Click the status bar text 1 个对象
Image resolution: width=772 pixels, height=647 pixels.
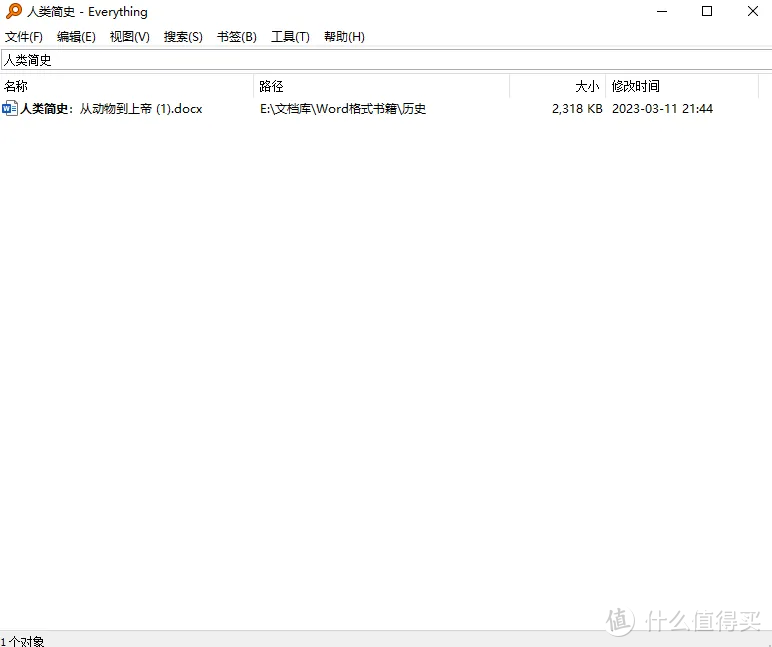point(23,641)
